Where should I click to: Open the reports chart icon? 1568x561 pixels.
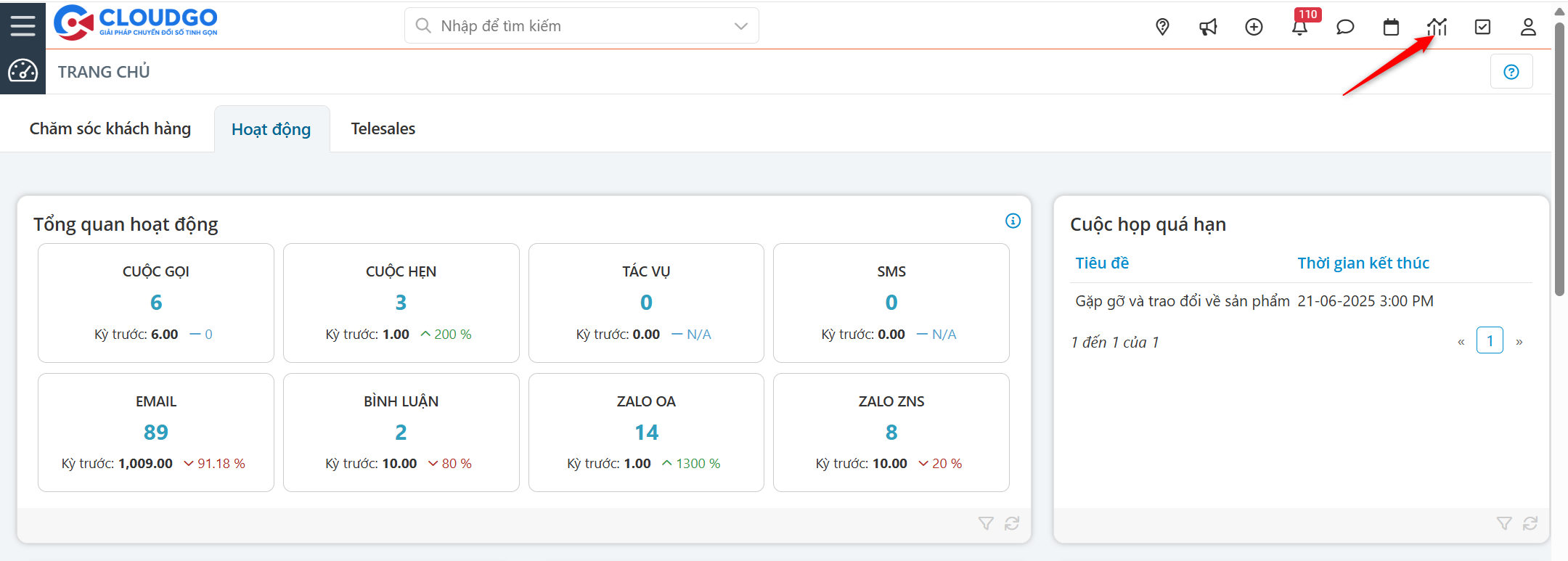[1437, 27]
